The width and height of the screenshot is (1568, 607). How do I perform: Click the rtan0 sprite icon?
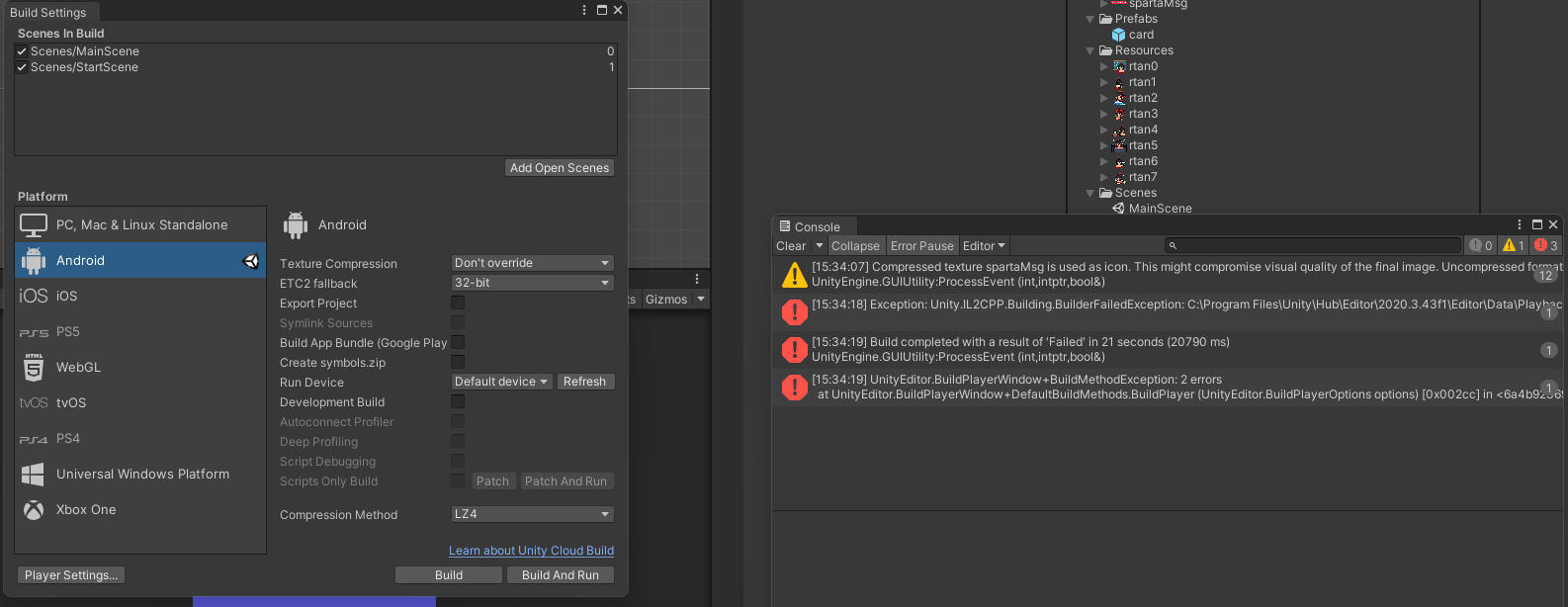pos(1119,66)
